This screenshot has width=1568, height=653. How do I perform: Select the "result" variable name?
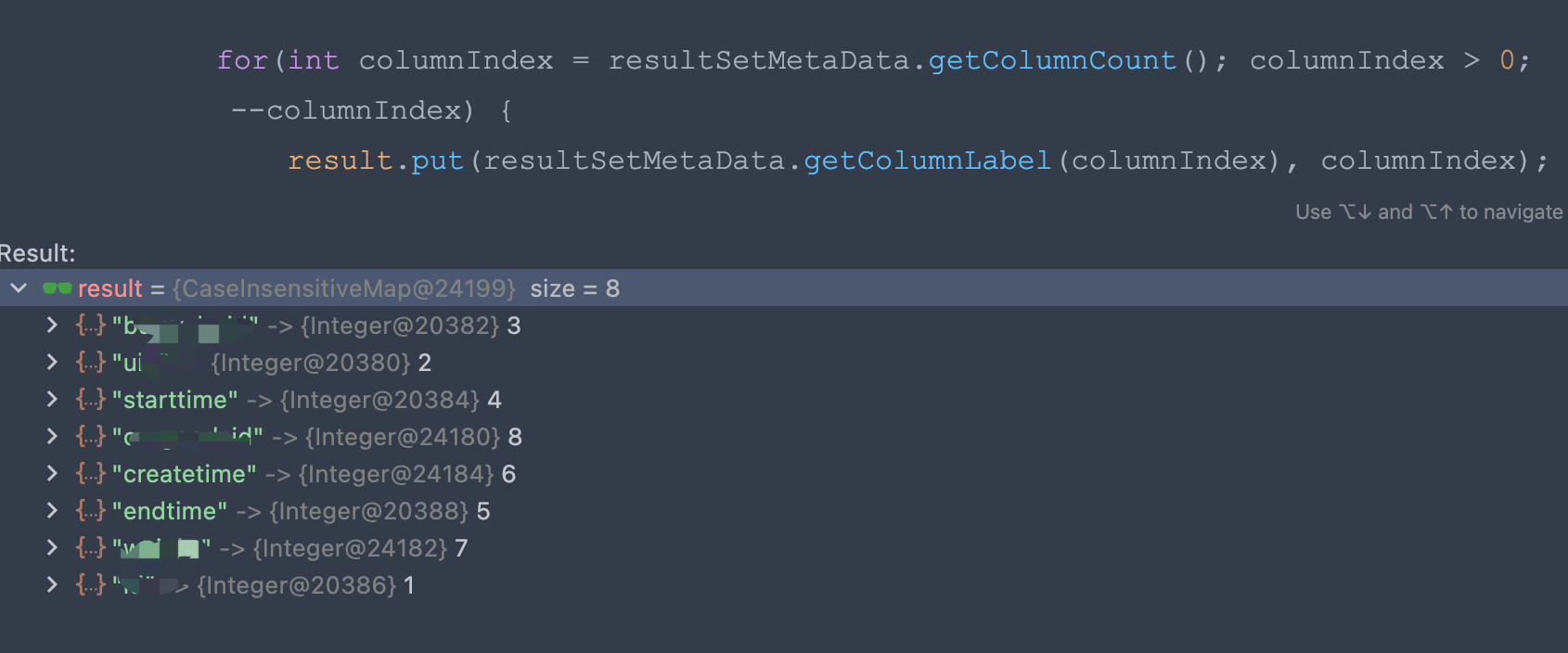tap(111, 288)
